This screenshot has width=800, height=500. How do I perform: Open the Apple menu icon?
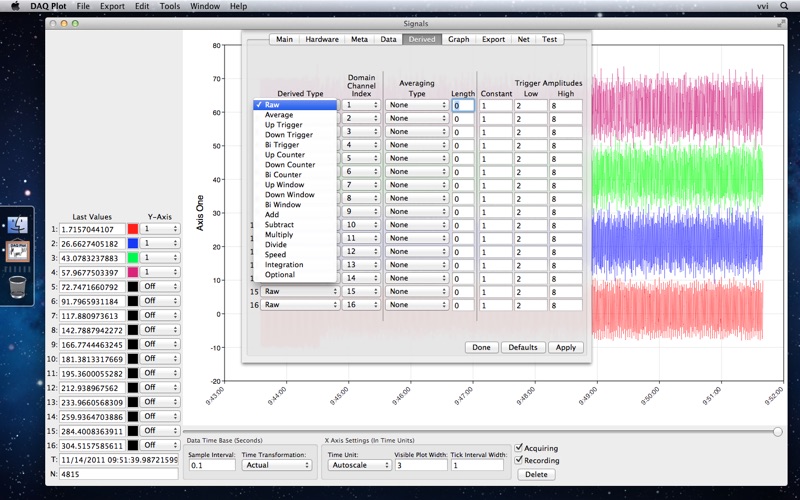[15, 6]
